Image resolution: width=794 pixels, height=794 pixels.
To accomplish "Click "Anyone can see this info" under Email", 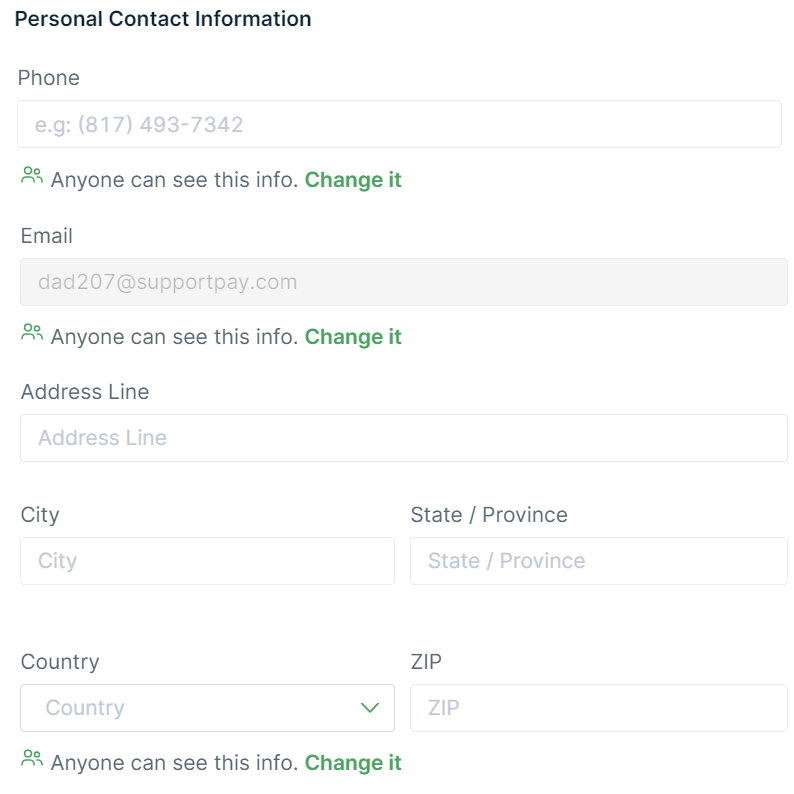I will tap(174, 337).
